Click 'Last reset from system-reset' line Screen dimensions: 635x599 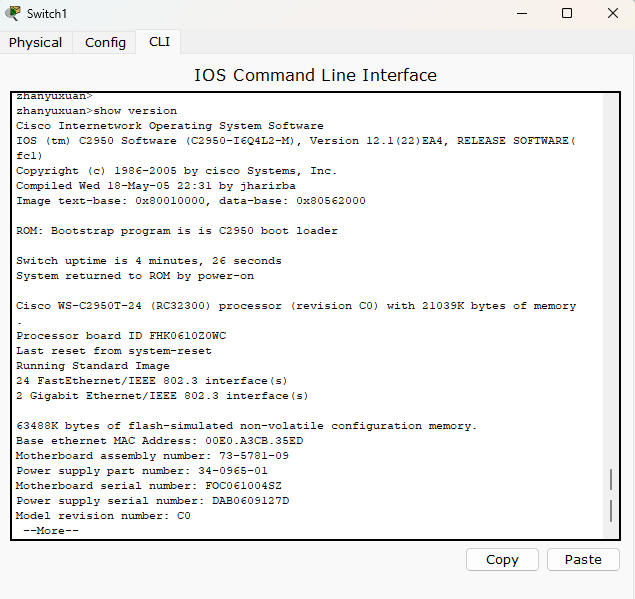click(114, 350)
